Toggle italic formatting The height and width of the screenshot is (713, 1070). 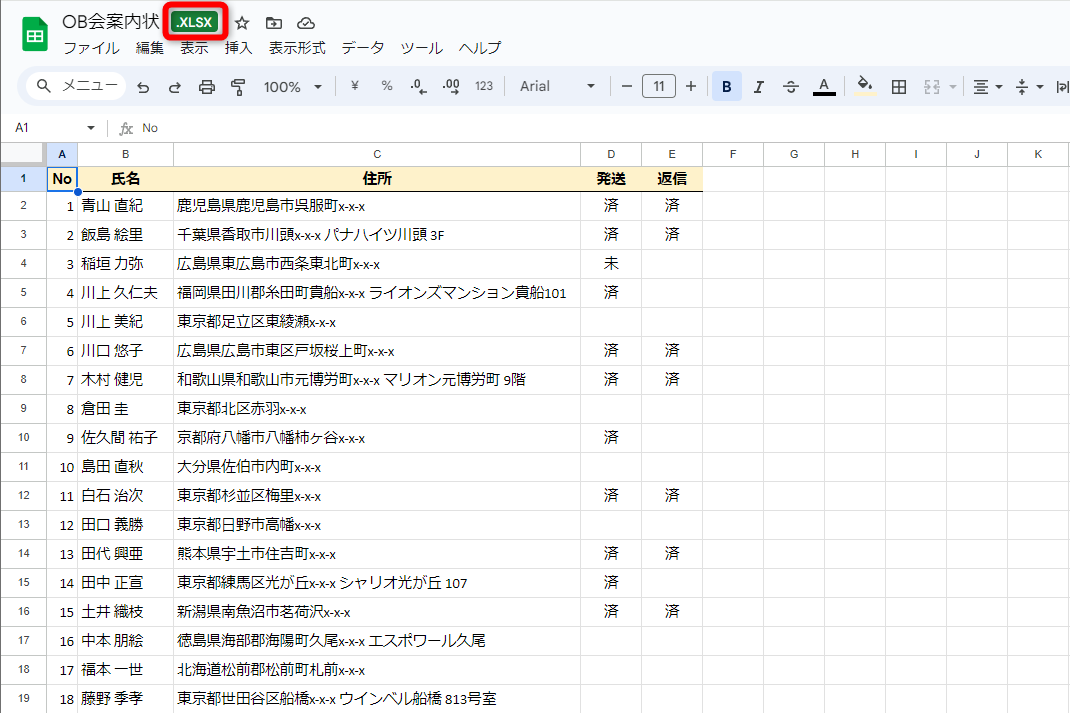[757, 86]
